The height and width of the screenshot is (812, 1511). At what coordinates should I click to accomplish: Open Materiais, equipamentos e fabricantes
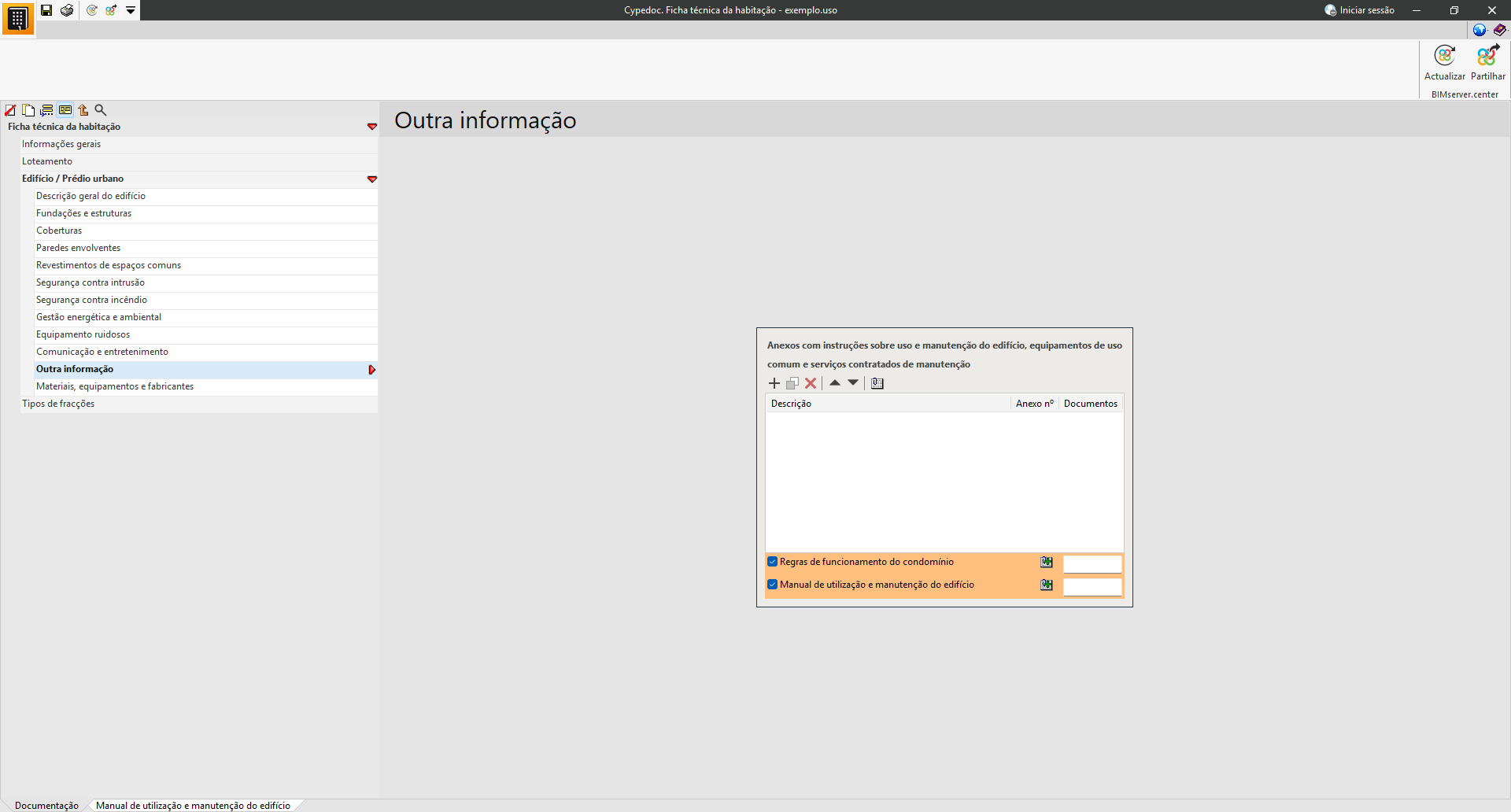click(x=206, y=386)
